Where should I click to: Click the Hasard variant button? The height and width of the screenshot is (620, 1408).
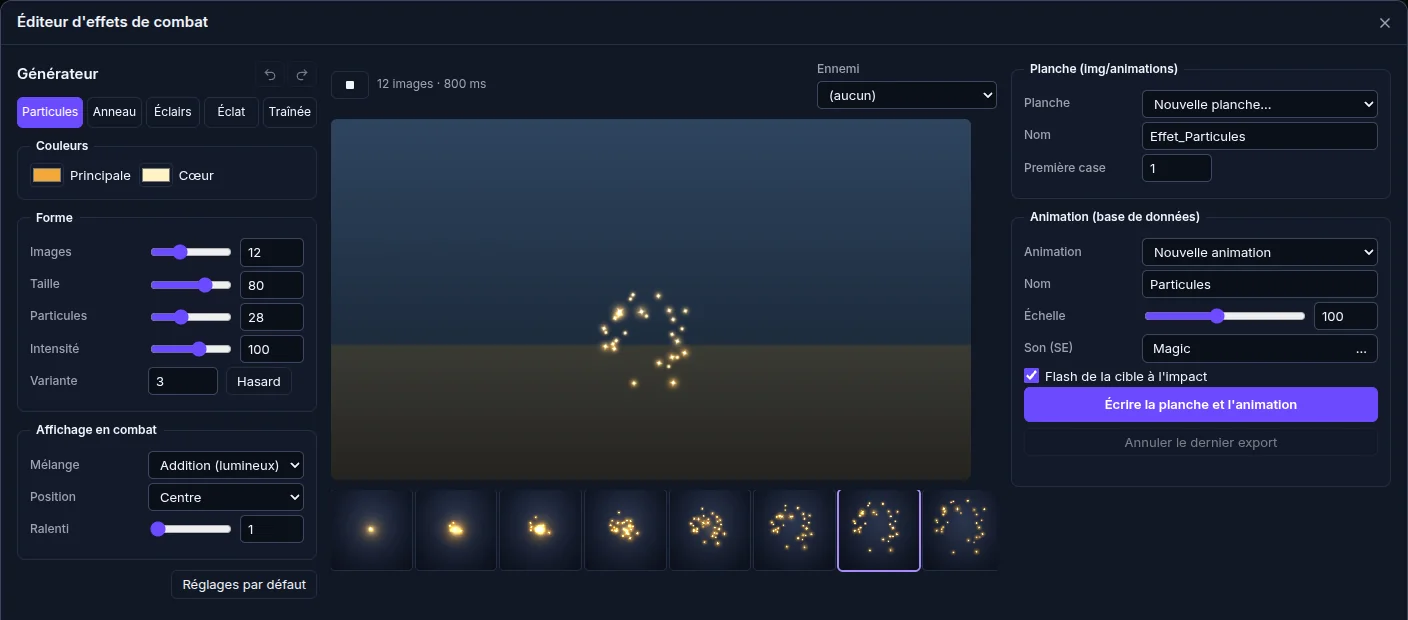coord(259,381)
